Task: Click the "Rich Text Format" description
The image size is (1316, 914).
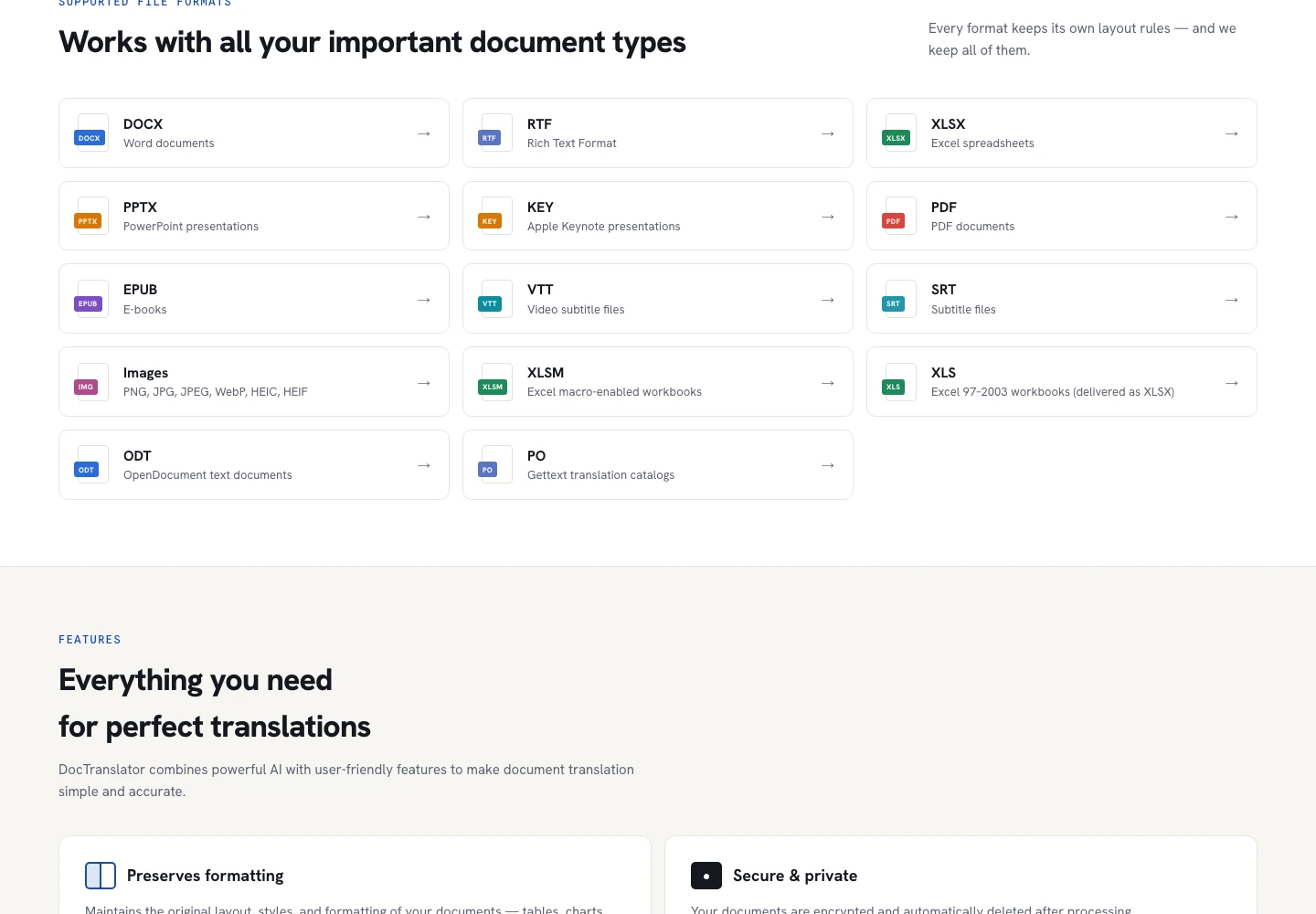Action: tap(572, 143)
